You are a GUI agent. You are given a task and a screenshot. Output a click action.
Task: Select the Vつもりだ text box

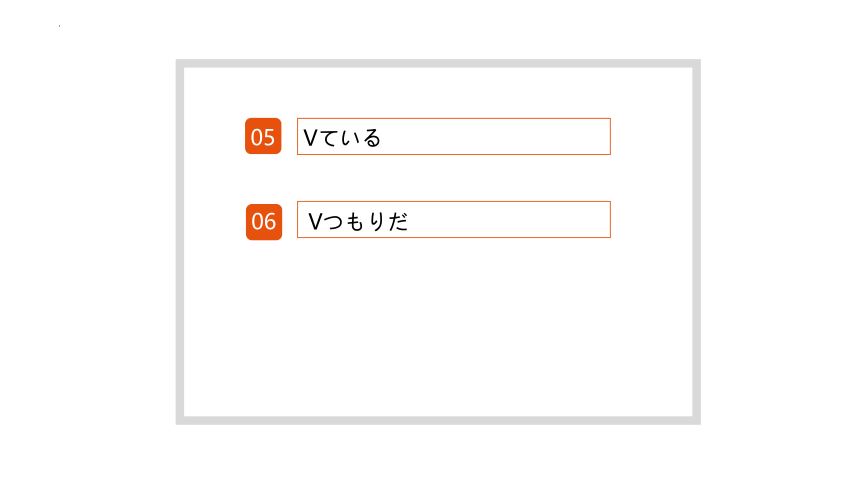click(x=454, y=220)
